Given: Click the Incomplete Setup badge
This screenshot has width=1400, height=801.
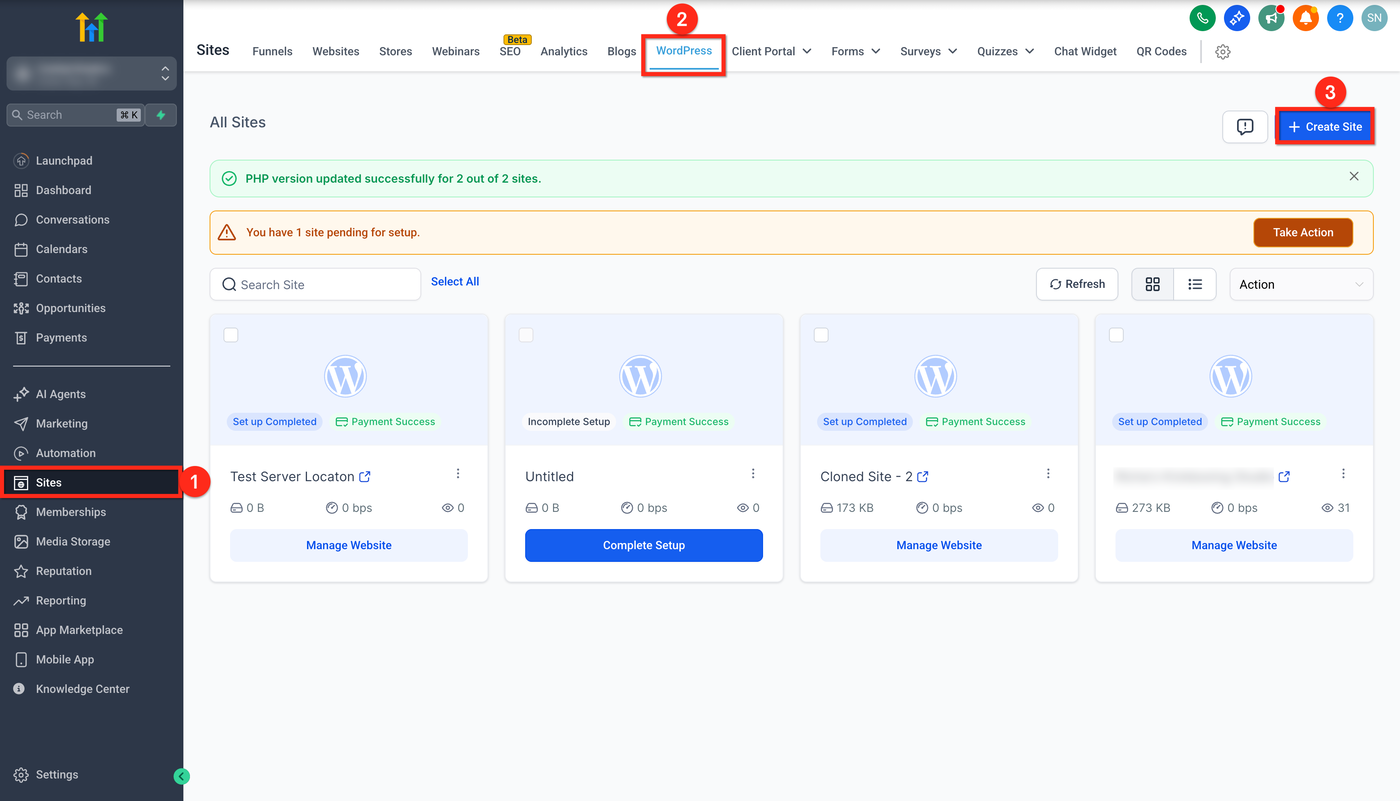Looking at the screenshot, I should pyautogui.click(x=569, y=422).
